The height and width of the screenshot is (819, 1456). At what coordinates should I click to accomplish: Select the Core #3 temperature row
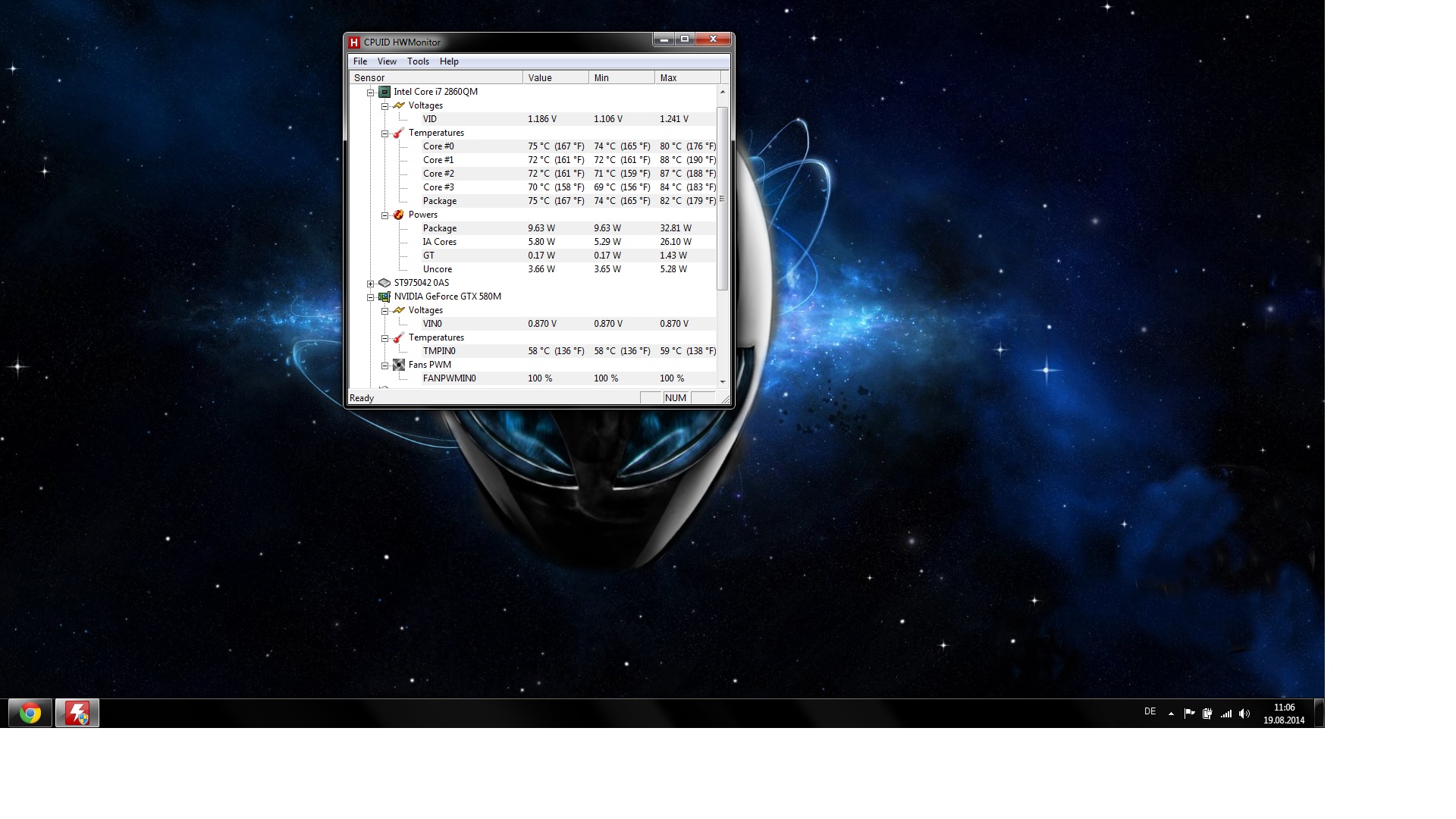coord(569,187)
